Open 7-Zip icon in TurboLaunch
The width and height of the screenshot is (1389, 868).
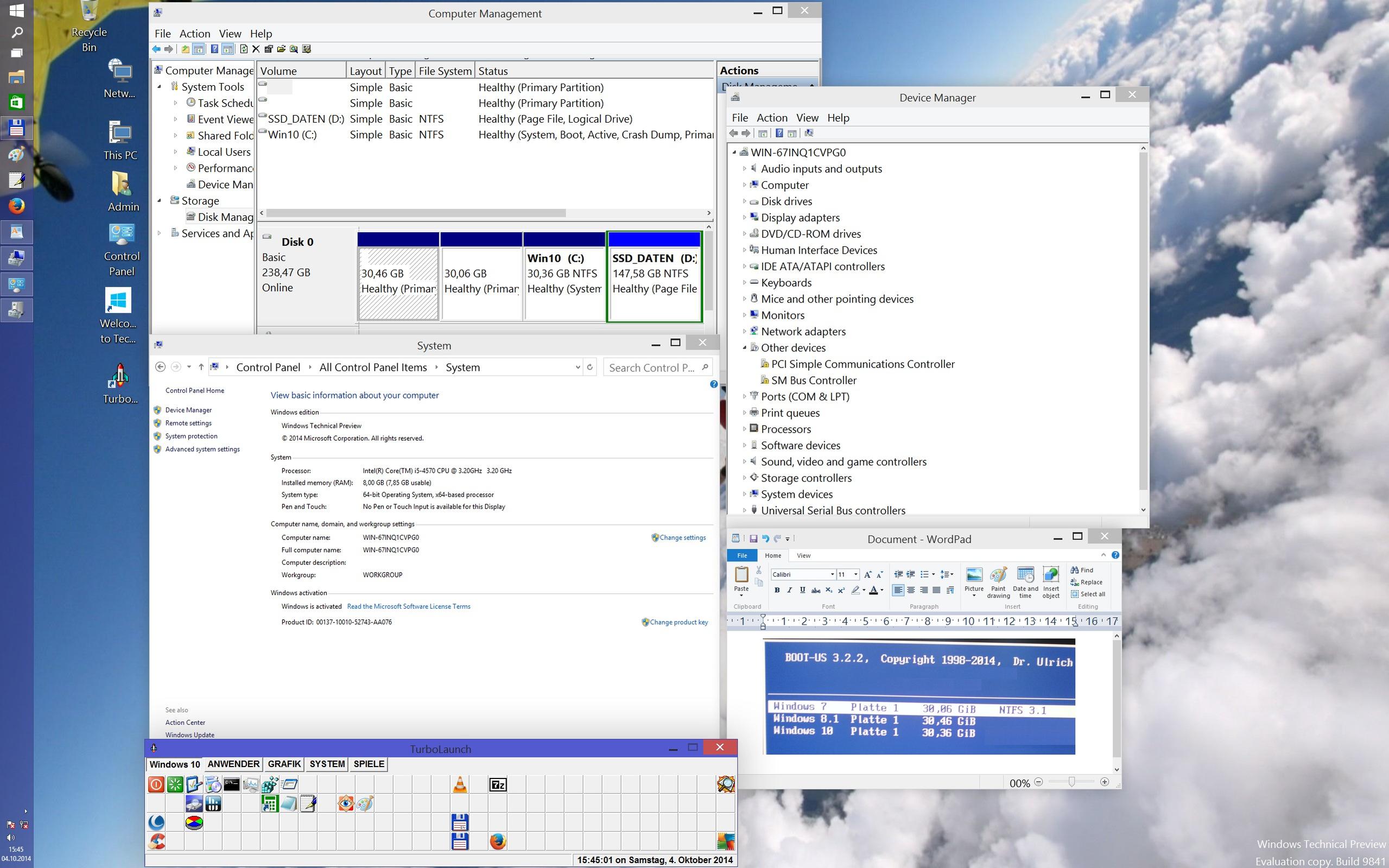point(498,784)
